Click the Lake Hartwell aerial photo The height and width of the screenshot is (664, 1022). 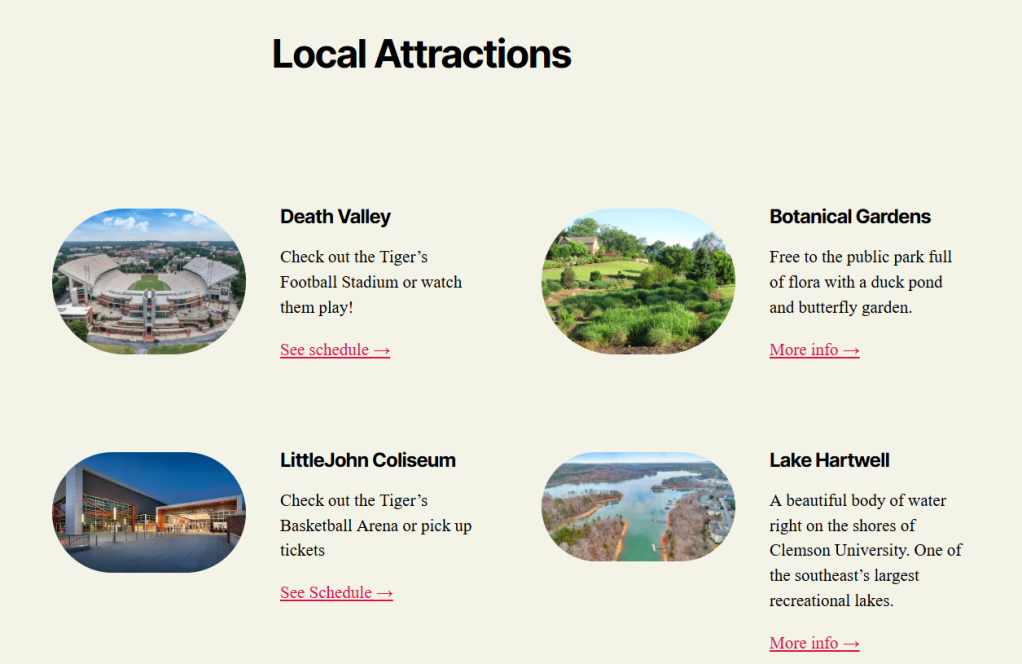(638, 507)
